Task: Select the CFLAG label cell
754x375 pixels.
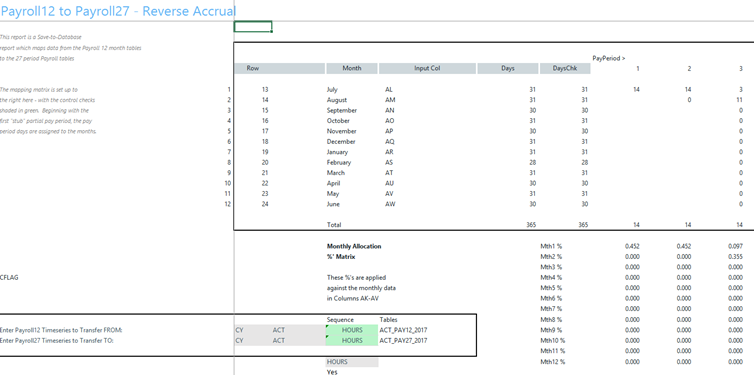Action: click(9, 277)
